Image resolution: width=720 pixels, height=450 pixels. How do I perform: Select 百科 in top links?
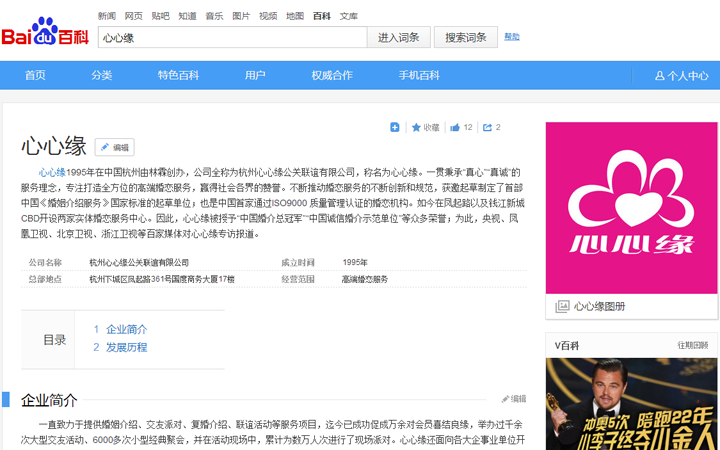point(321,16)
